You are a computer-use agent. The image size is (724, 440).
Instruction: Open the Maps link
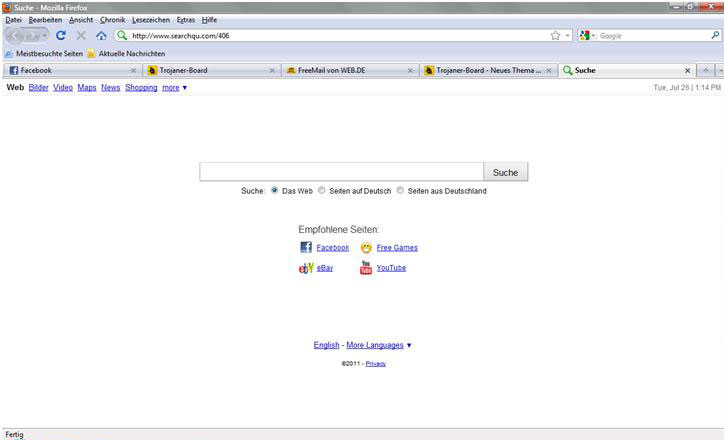[x=87, y=88]
